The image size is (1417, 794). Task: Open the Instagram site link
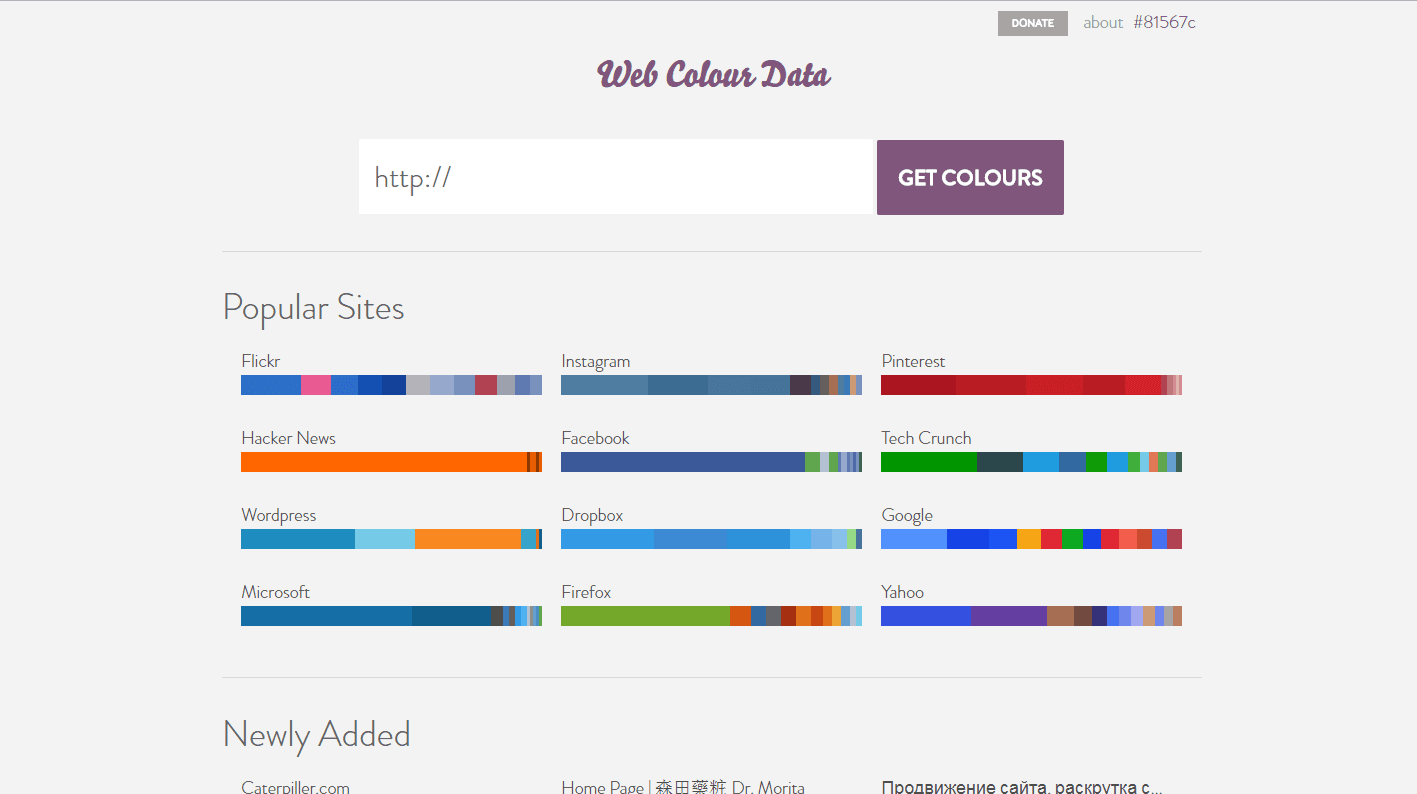[596, 361]
